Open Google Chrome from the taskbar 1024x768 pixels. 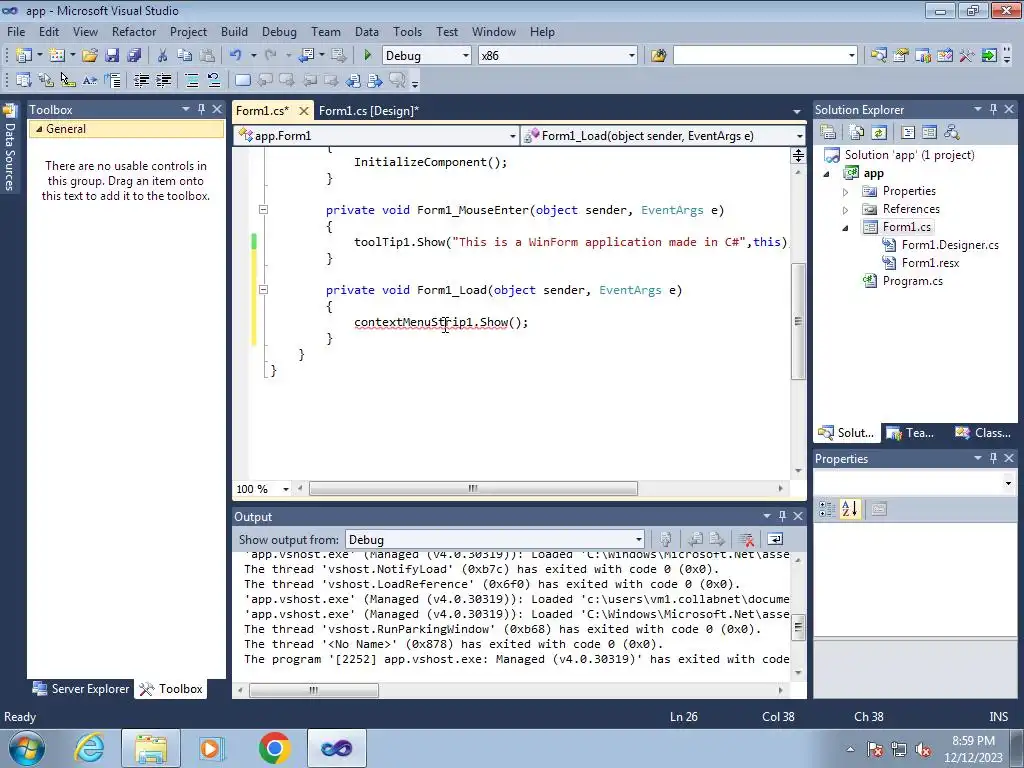(274, 748)
